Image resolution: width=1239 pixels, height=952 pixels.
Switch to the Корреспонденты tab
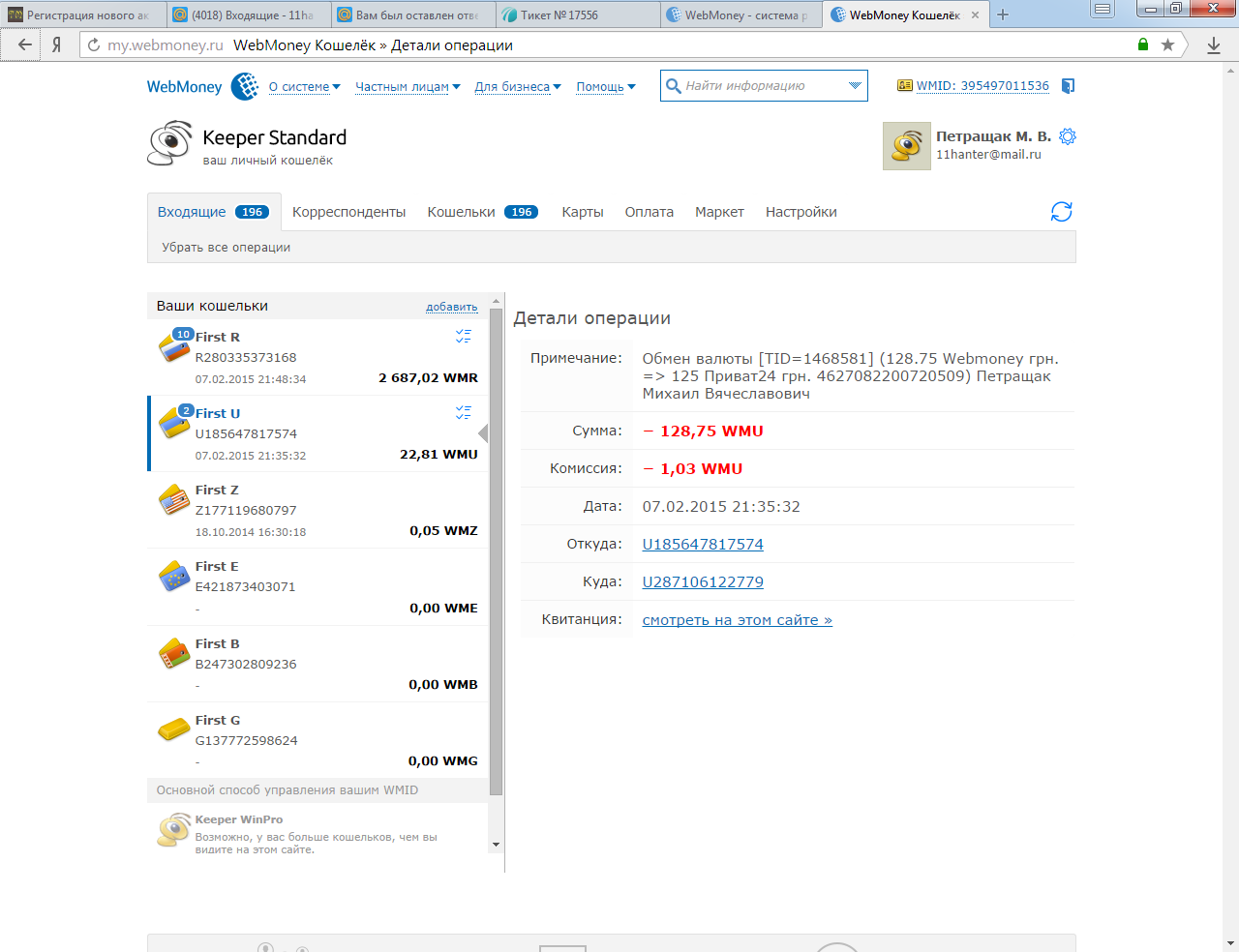coord(349,212)
